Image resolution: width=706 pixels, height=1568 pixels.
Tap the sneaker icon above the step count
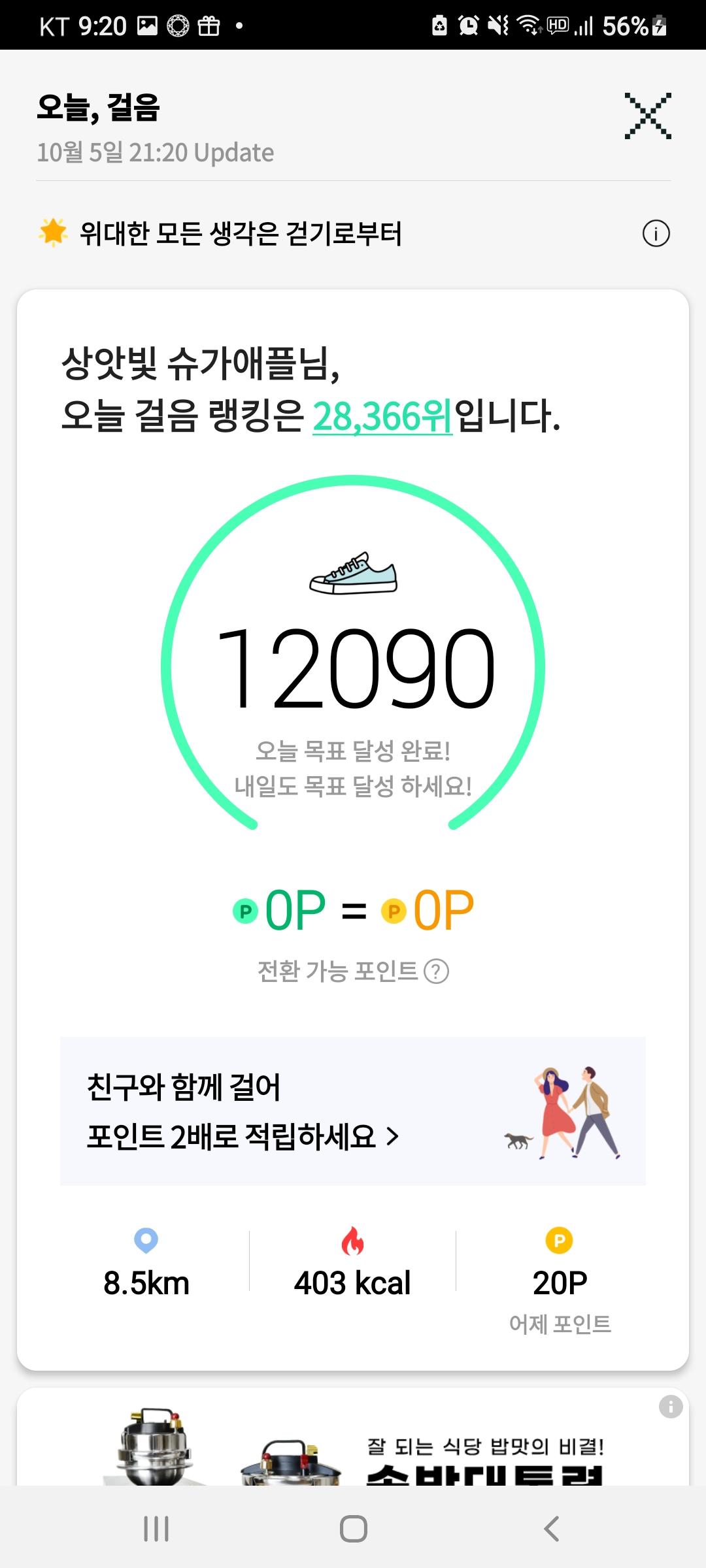click(x=353, y=573)
